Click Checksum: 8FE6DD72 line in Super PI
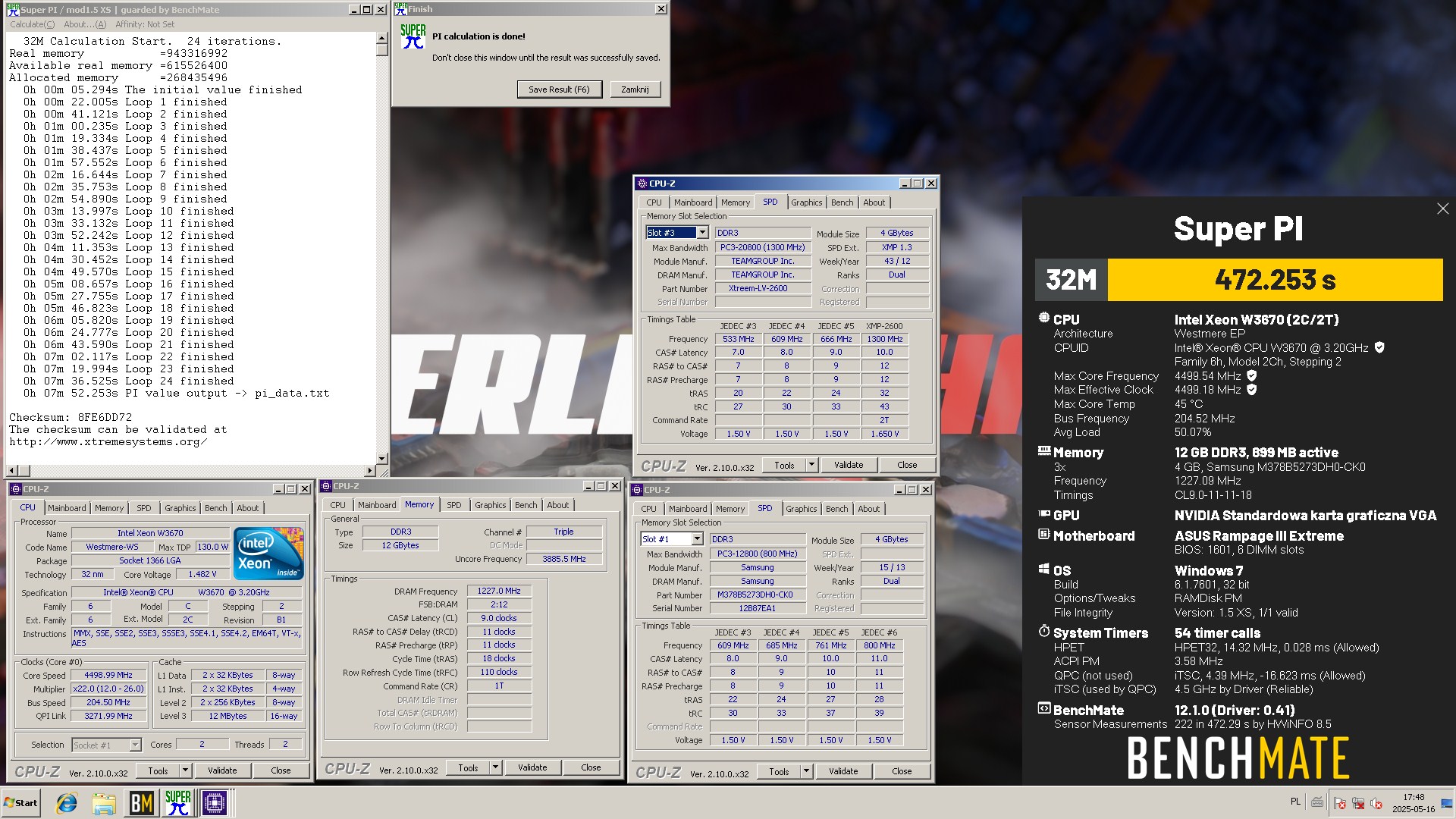Viewport: 1456px width, 819px height. pyautogui.click(x=71, y=418)
